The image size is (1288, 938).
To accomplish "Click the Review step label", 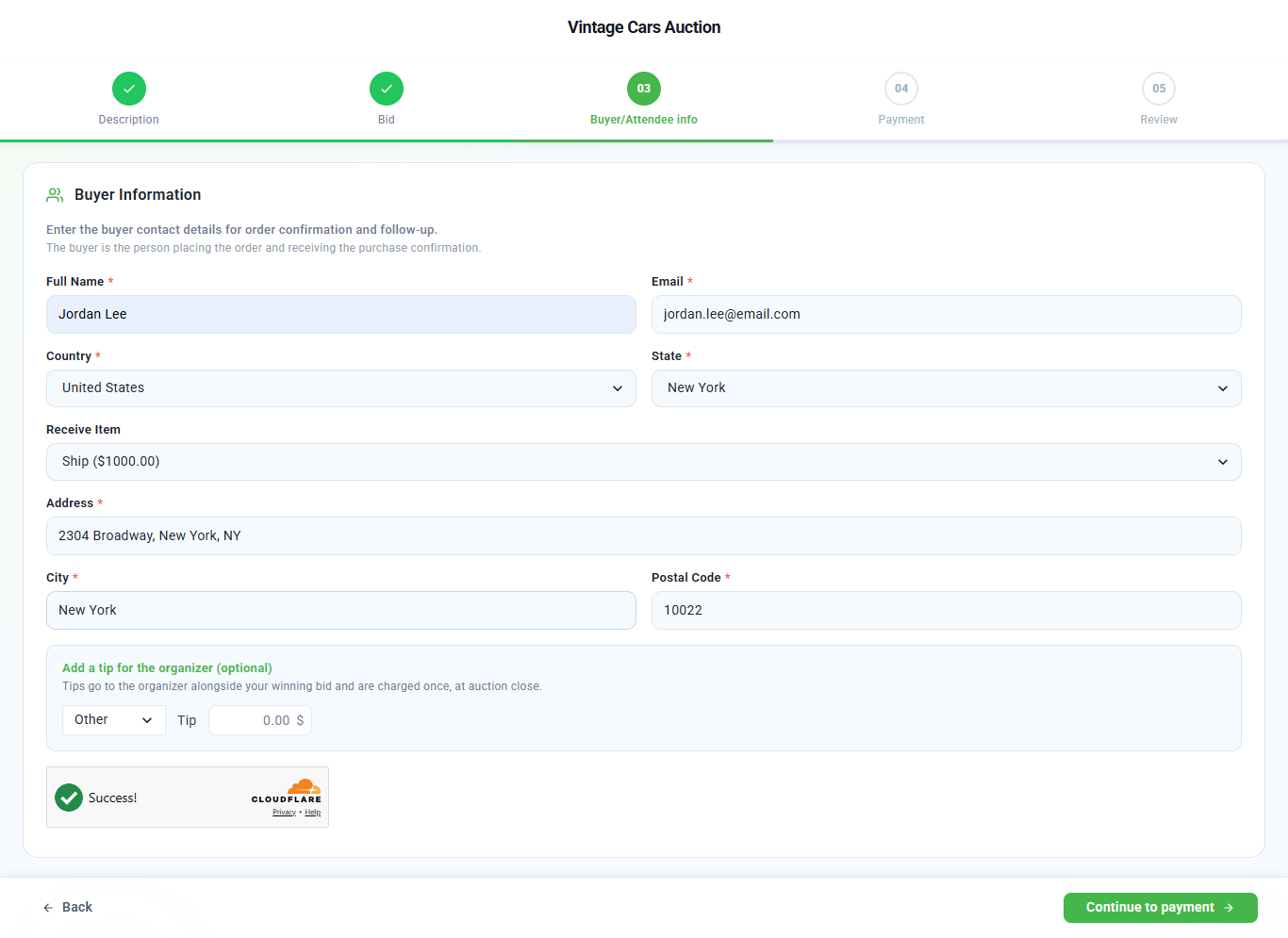I will coord(1159,120).
